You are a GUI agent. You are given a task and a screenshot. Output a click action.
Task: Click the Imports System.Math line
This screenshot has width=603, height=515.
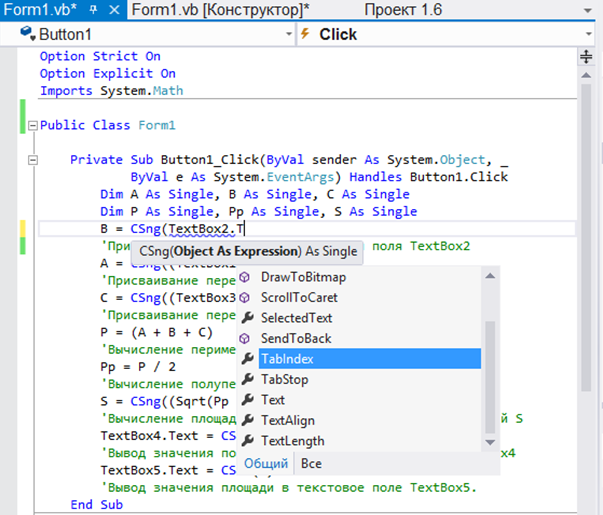click(x=112, y=91)
